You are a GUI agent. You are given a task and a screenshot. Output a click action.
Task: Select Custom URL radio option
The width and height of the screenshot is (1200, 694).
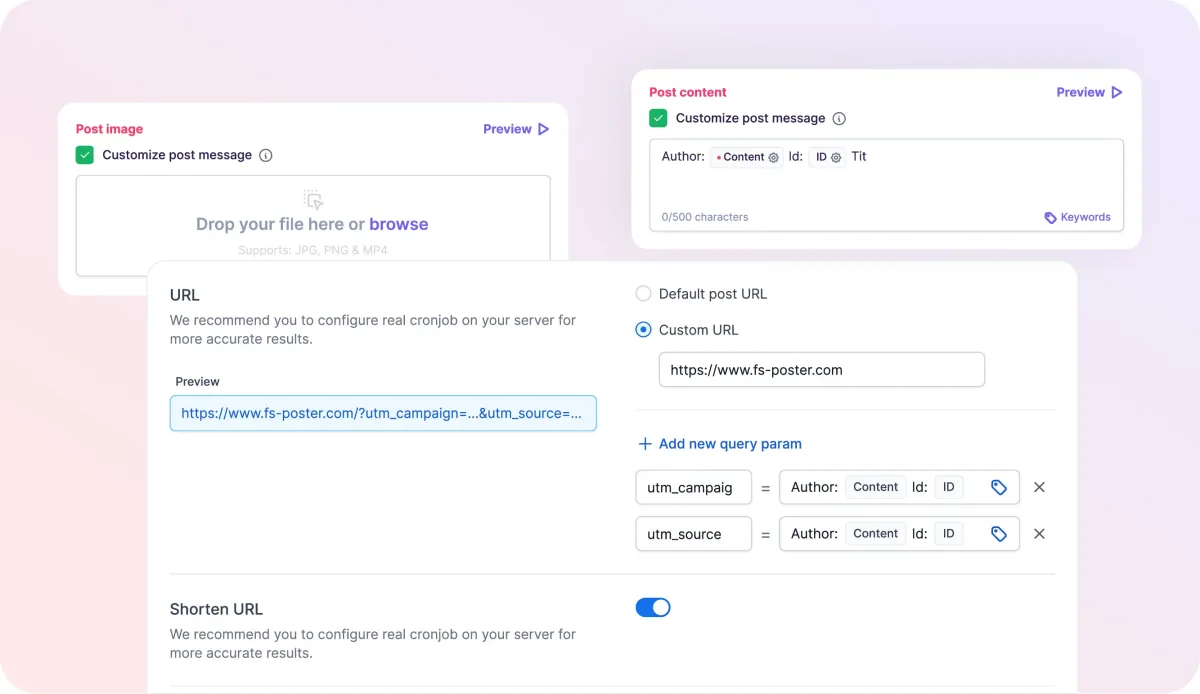(644, 330)
